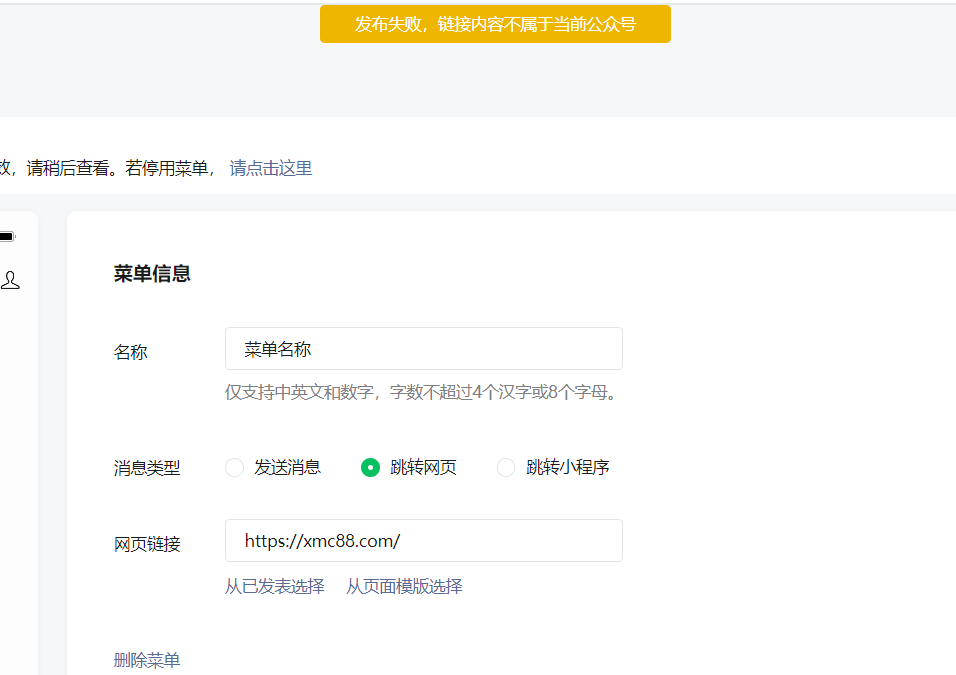Click the 跳转小程序 label text

(x=568, y=467)
